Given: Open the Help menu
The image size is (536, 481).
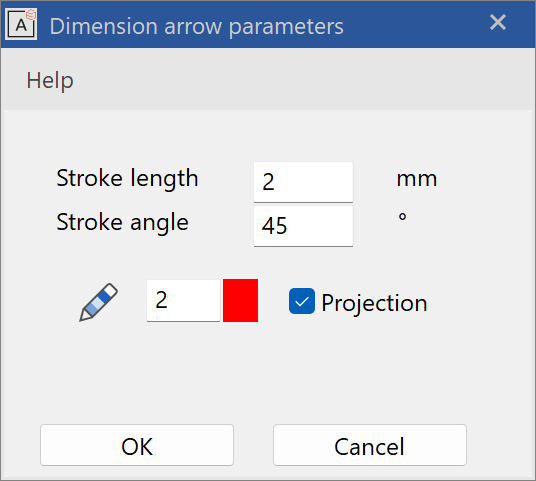Looking at the screenshot, I should [x=50, y=81].
